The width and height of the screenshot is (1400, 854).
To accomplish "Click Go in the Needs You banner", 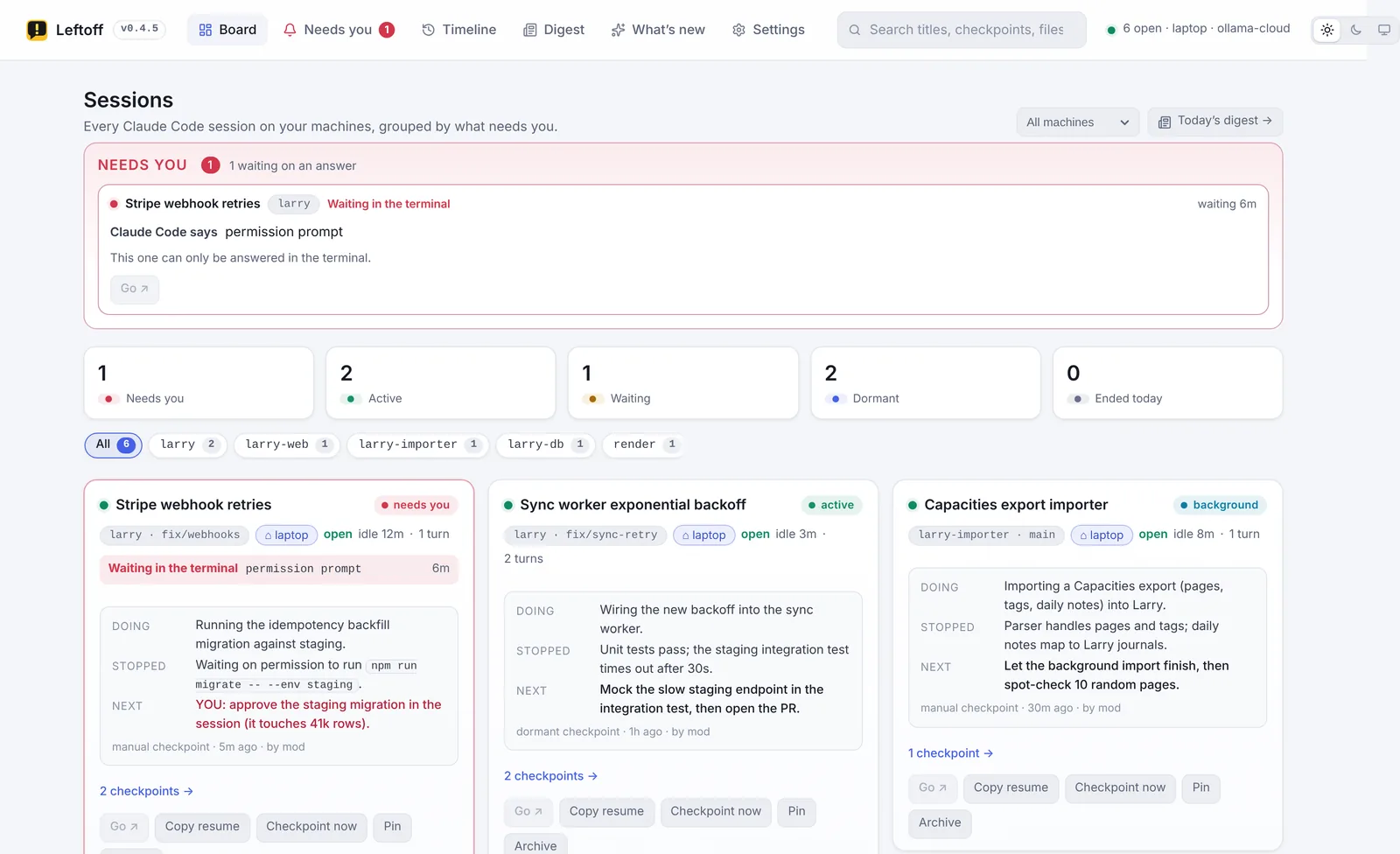I will pyautogui.click(x=135, y=289).
